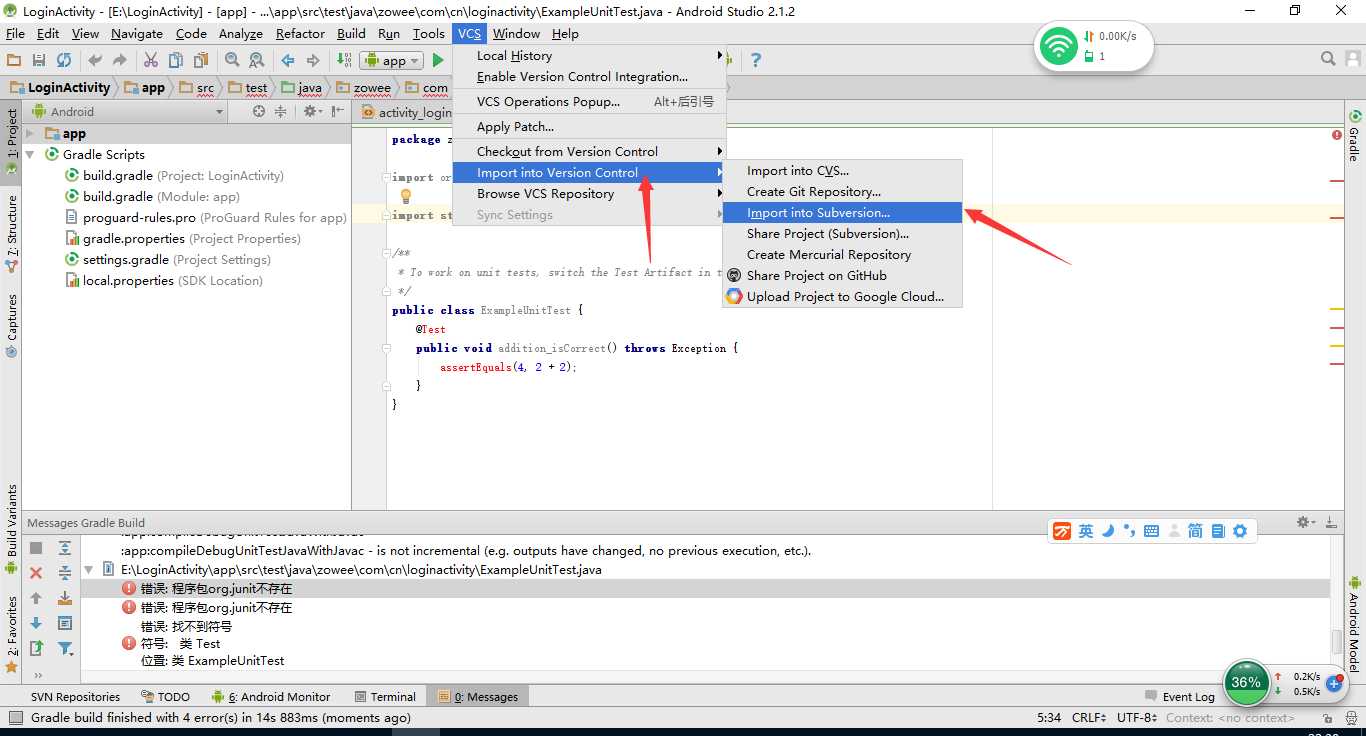The height and width of the screenshot is (736, 1366).
Task: Toggle the Show Console Output icon
Action: (x=65, y=623)
